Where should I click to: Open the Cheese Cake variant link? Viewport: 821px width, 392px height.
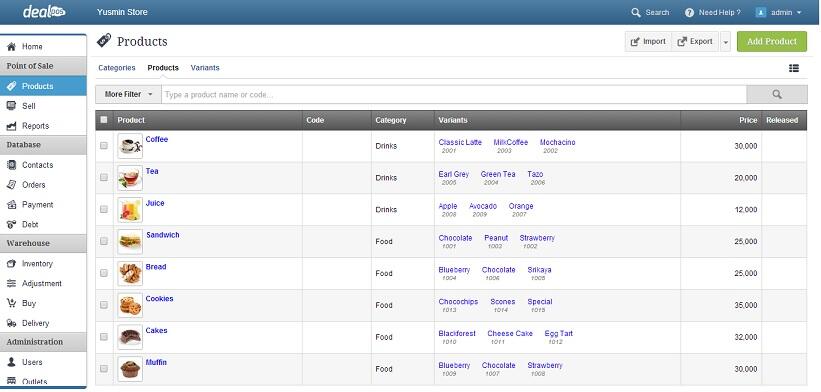pyautogui.click(x=509, y=333)
